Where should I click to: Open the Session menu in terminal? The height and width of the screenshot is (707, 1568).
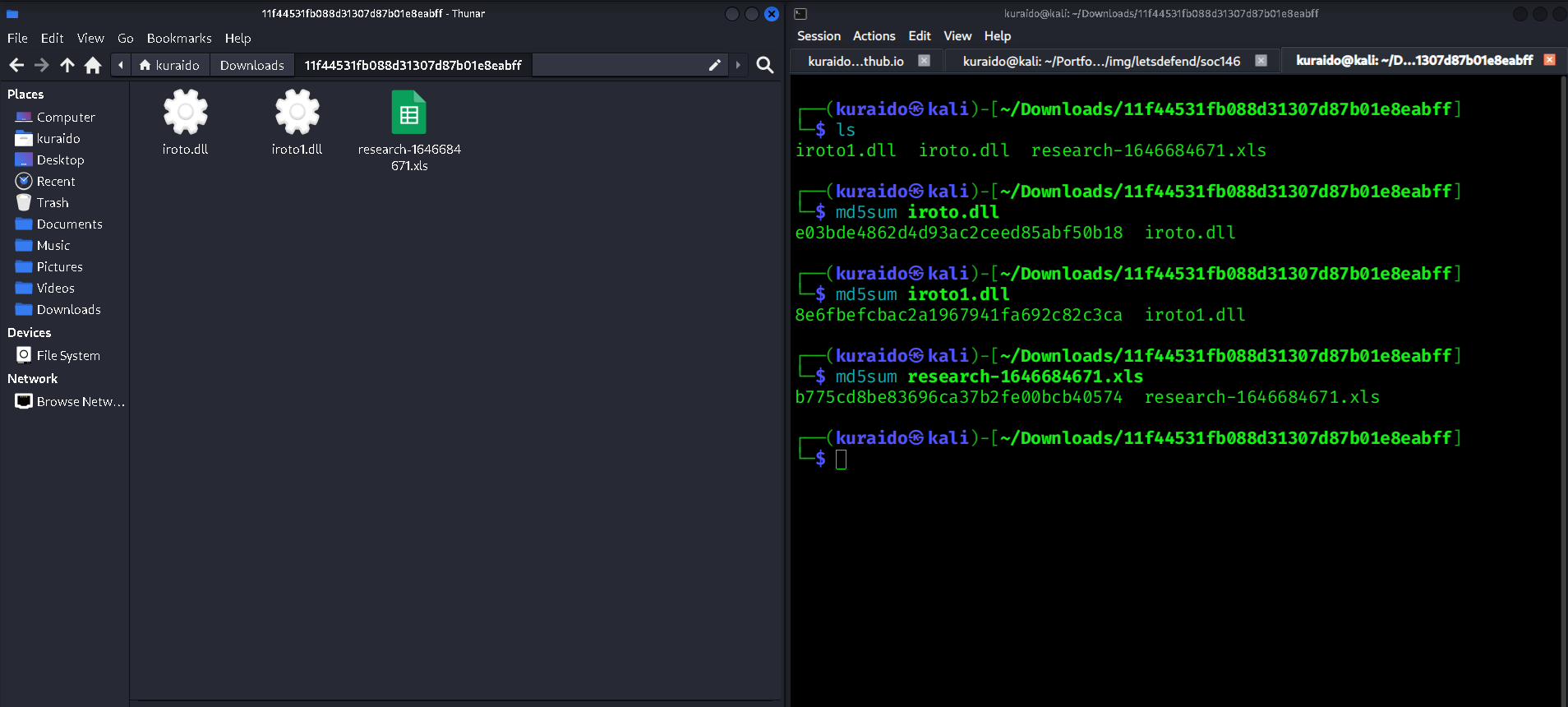(x=819, y=36)
